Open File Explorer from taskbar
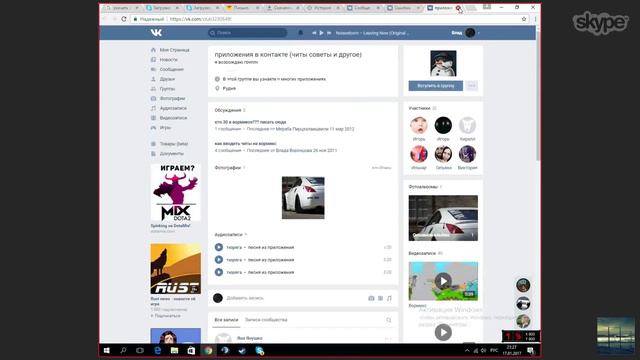This screenshot has width=640, height=360. pyautogui.click(x=174, y=351)
